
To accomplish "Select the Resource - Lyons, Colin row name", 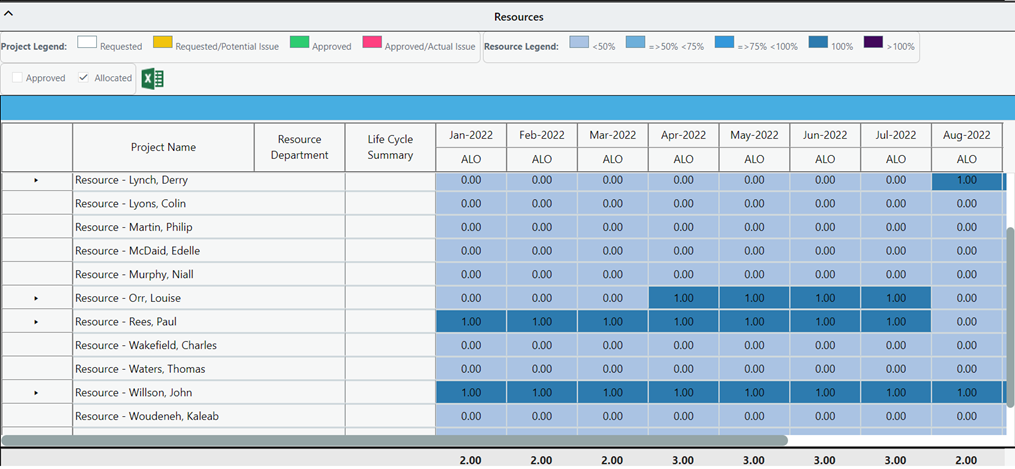I will tap(131, 204).
